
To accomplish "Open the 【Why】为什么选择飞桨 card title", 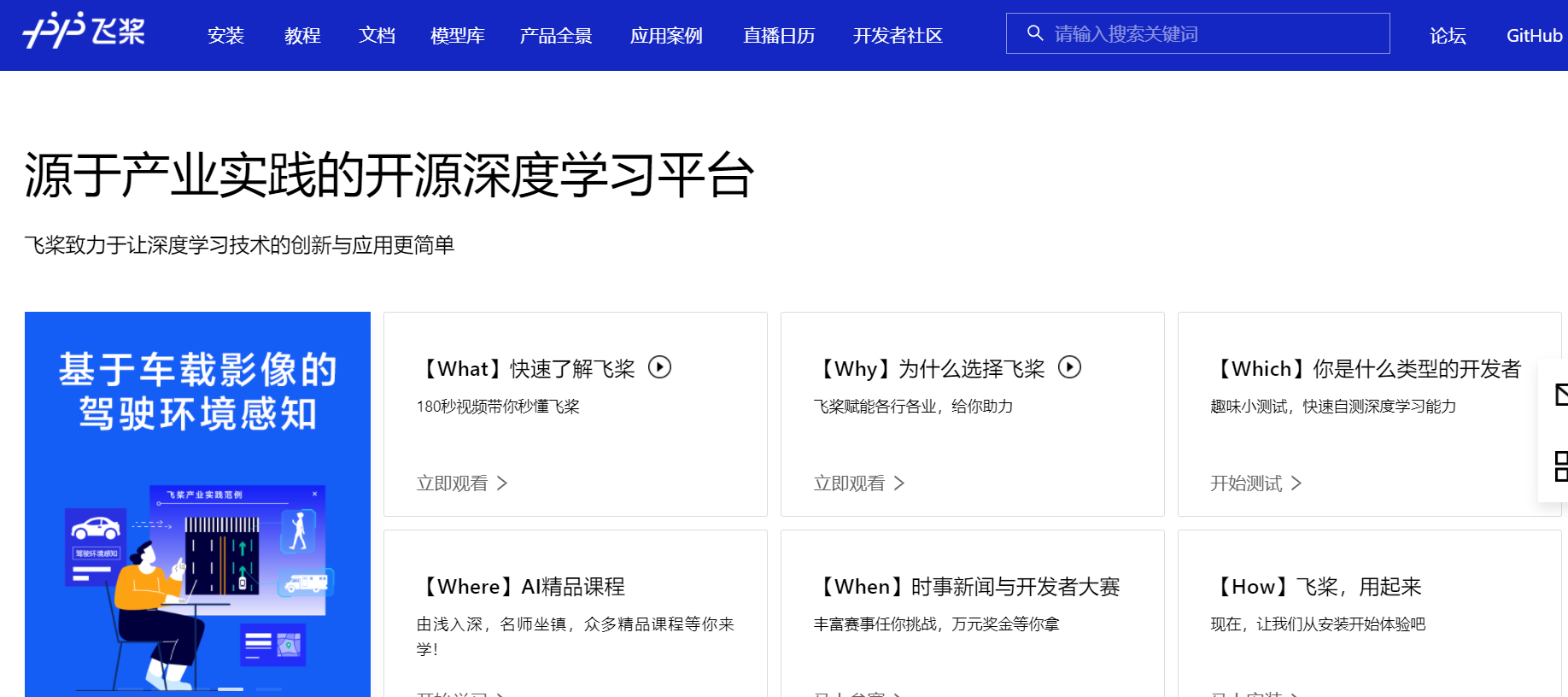I will [929, 369].
